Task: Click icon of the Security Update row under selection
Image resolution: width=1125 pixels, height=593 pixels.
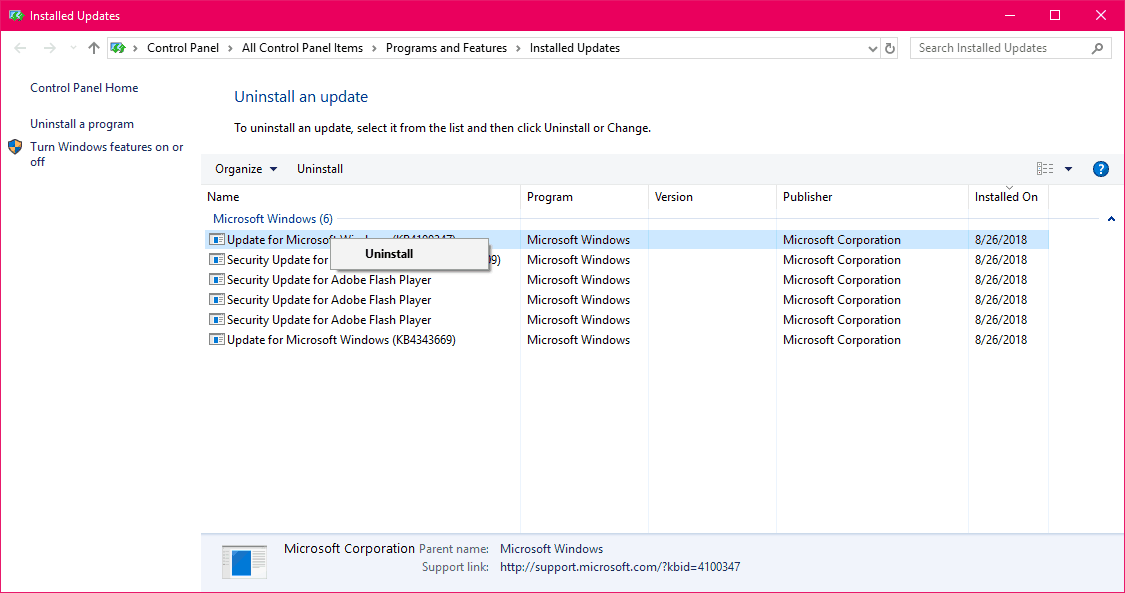Action: tap(217, 260)
